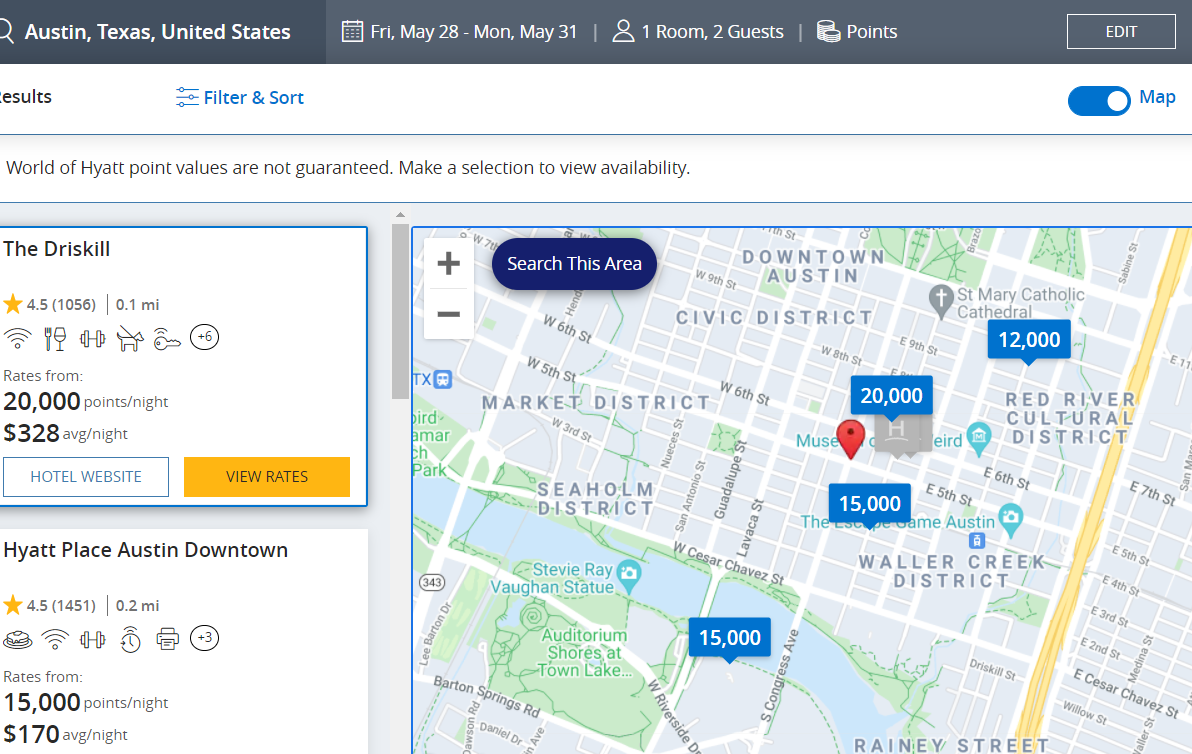Click The Driskill WiFi amenity icon
The image size is (1192, 754).
point(17,337)
